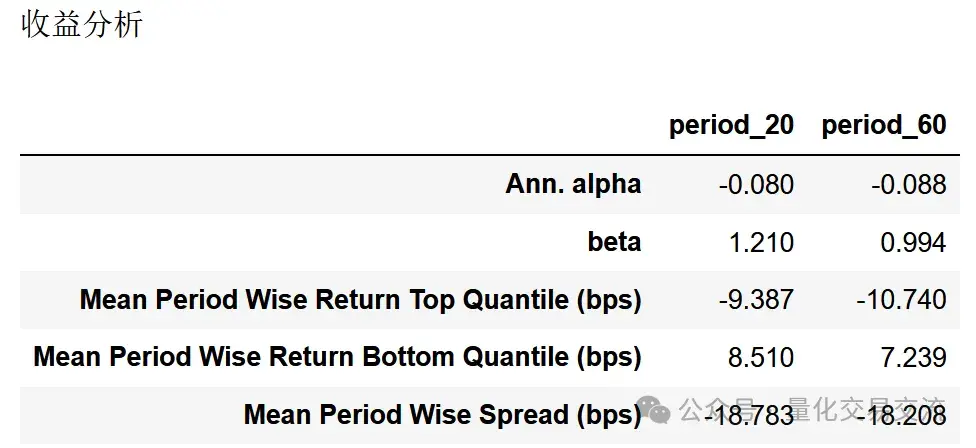Select the period_20 column header
Image resolution: width=976 pixels, height=448 pixels.
click(731, 125)
